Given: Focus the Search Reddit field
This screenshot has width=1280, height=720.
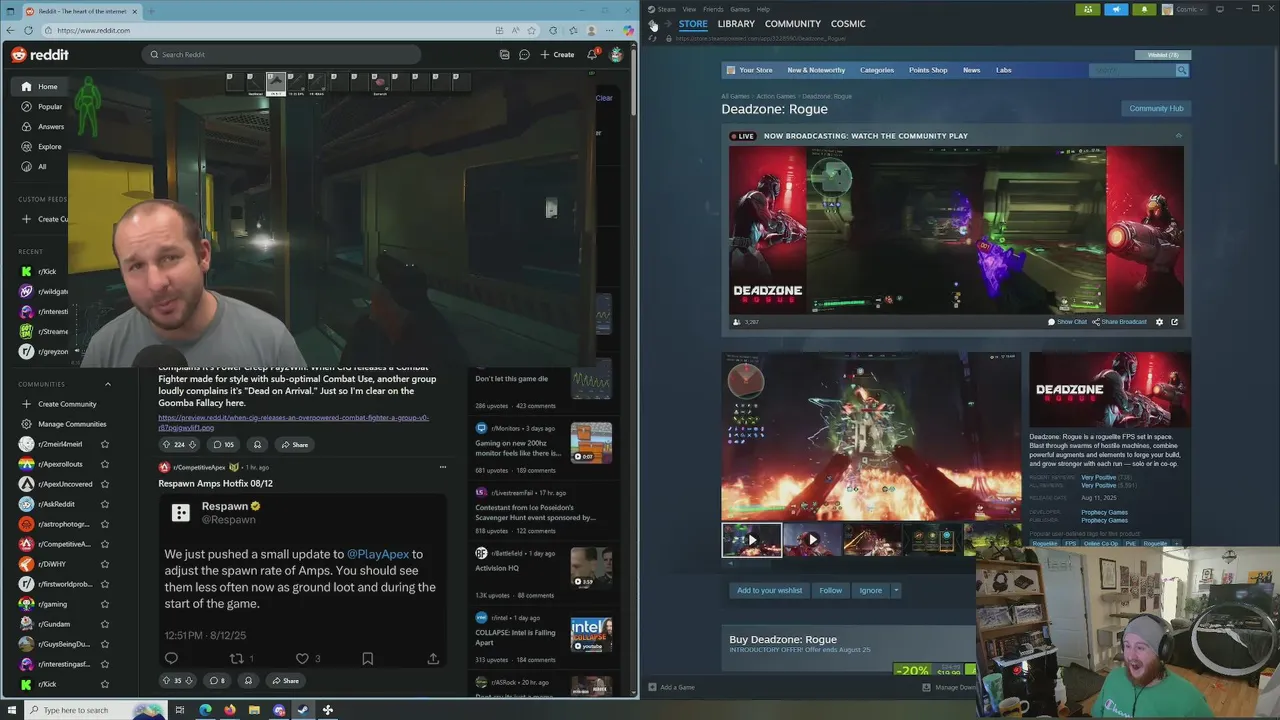Looking at the screenshot, I should (281, 55).
